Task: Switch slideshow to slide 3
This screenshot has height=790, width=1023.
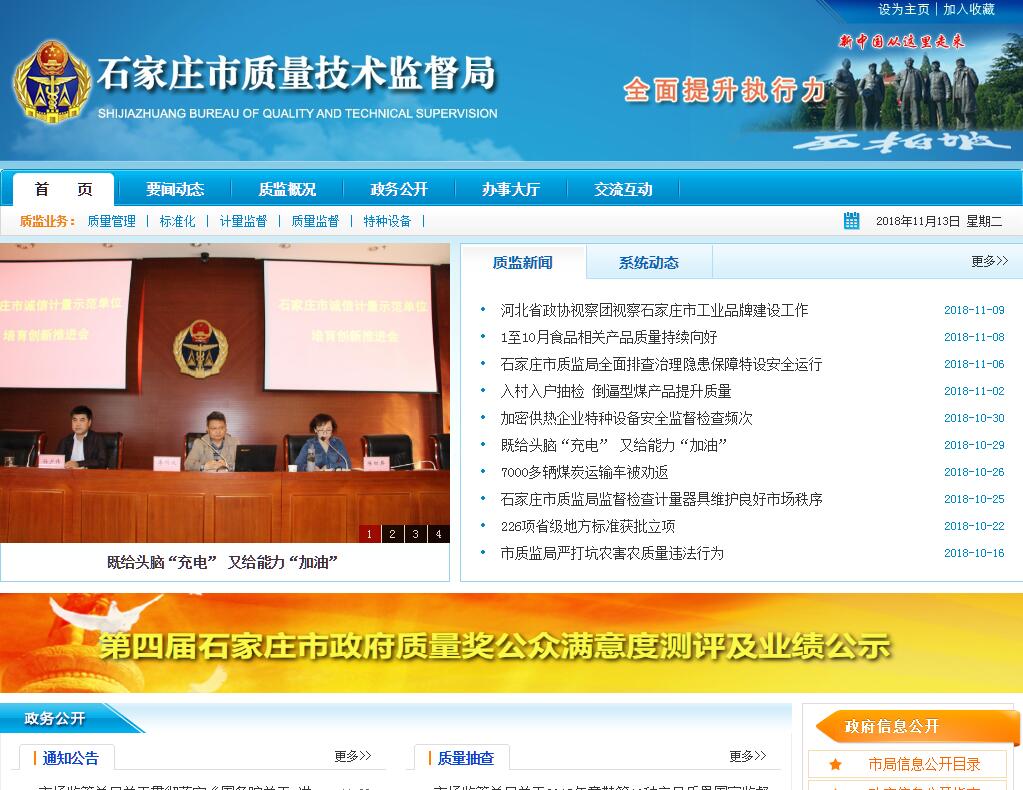Action: pos(415,534)
